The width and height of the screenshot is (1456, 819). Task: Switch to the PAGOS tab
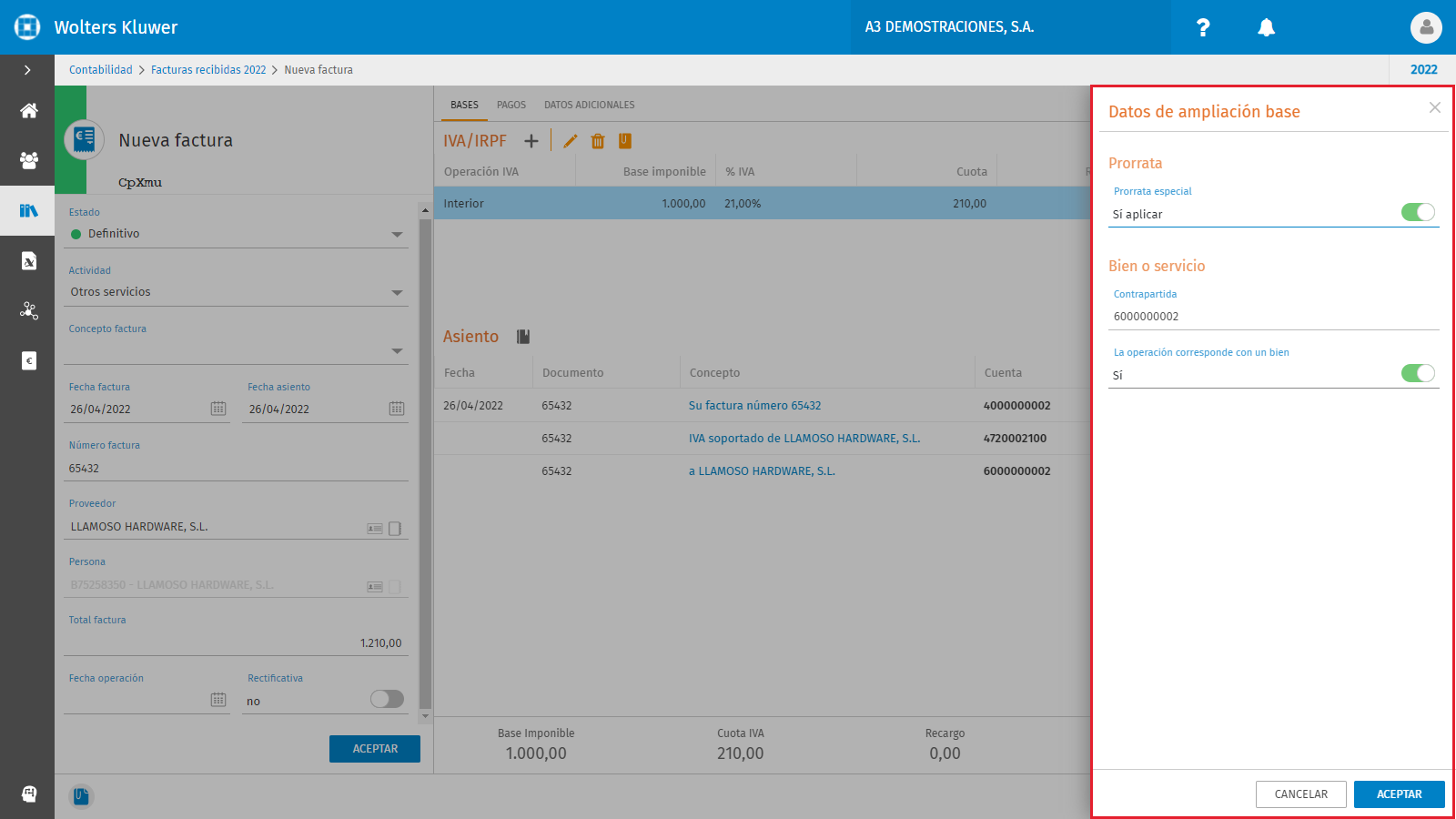tap(511, 105)
